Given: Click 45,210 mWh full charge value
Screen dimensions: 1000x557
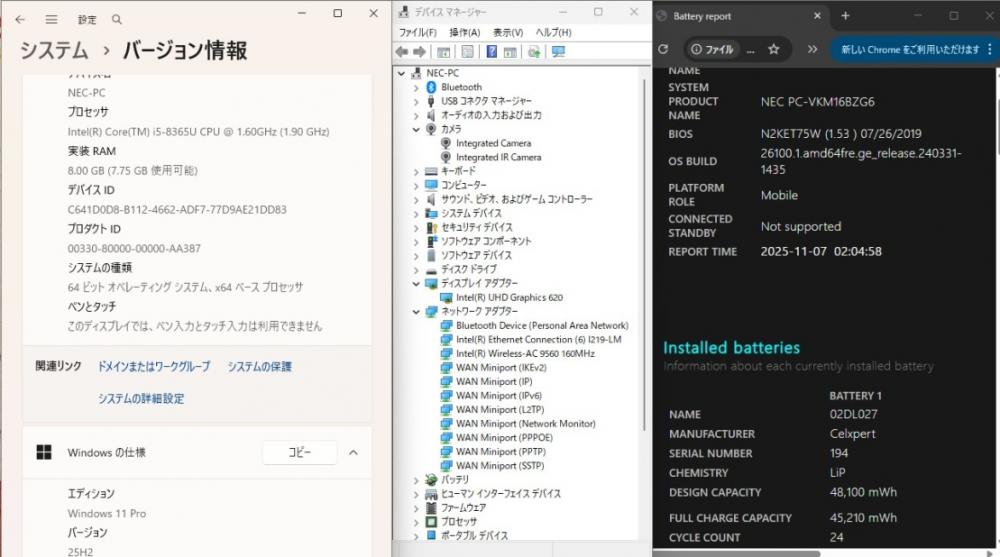Looking at the screenshot, I should click(x=863, y=518).
